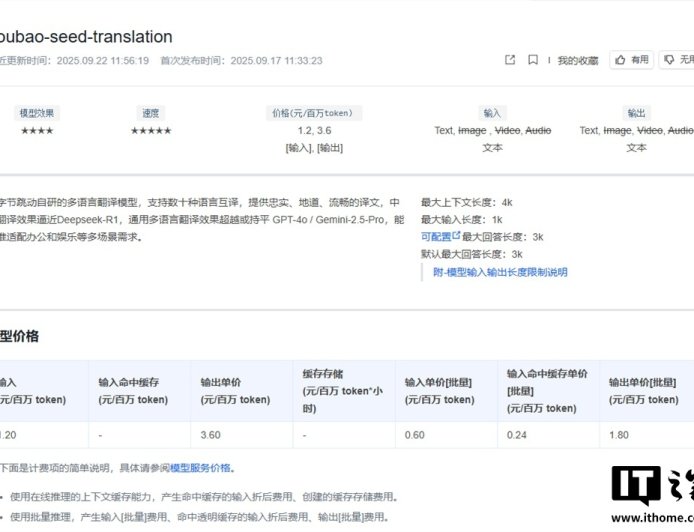Click the 输入 modality label pill

point(492,113)
